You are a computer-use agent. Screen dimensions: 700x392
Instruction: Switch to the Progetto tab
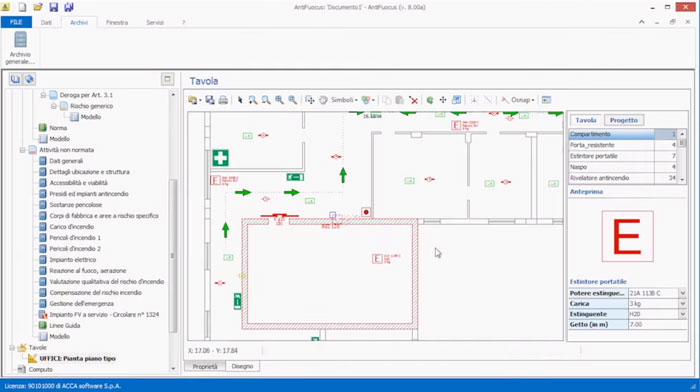[x=624, y=120]
